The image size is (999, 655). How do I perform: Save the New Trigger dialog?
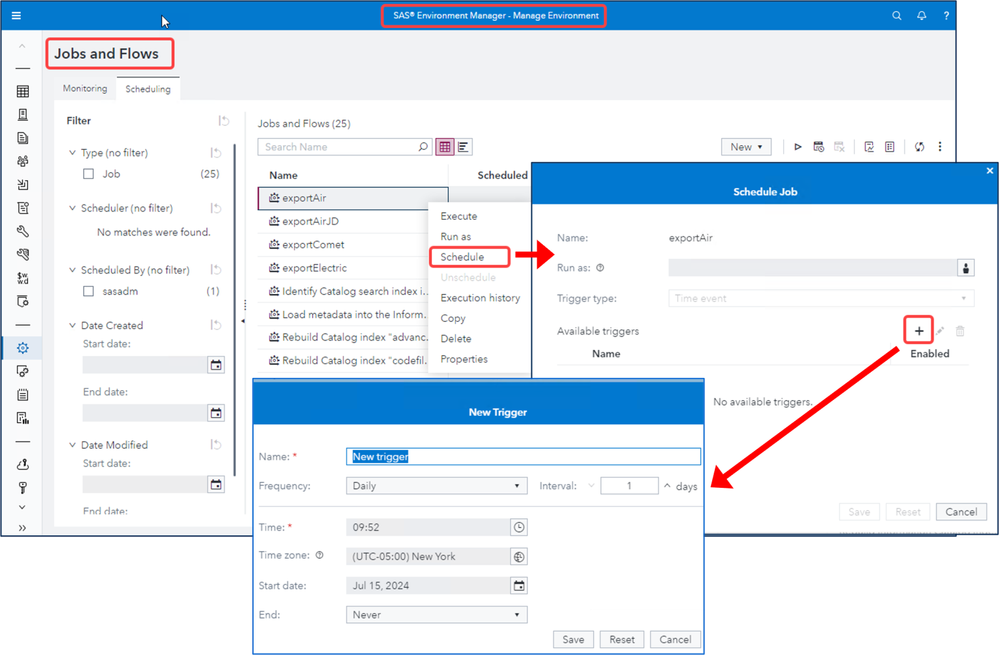573,640
